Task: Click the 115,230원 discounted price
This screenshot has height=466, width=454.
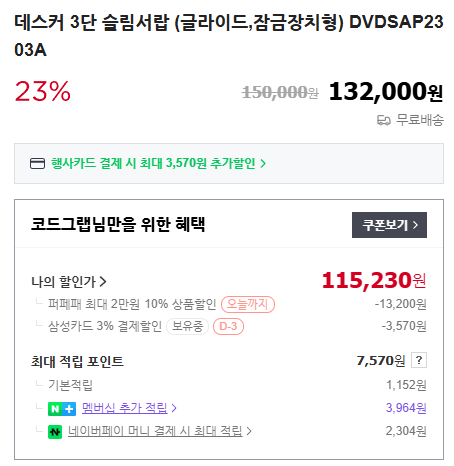Action: 374,280
